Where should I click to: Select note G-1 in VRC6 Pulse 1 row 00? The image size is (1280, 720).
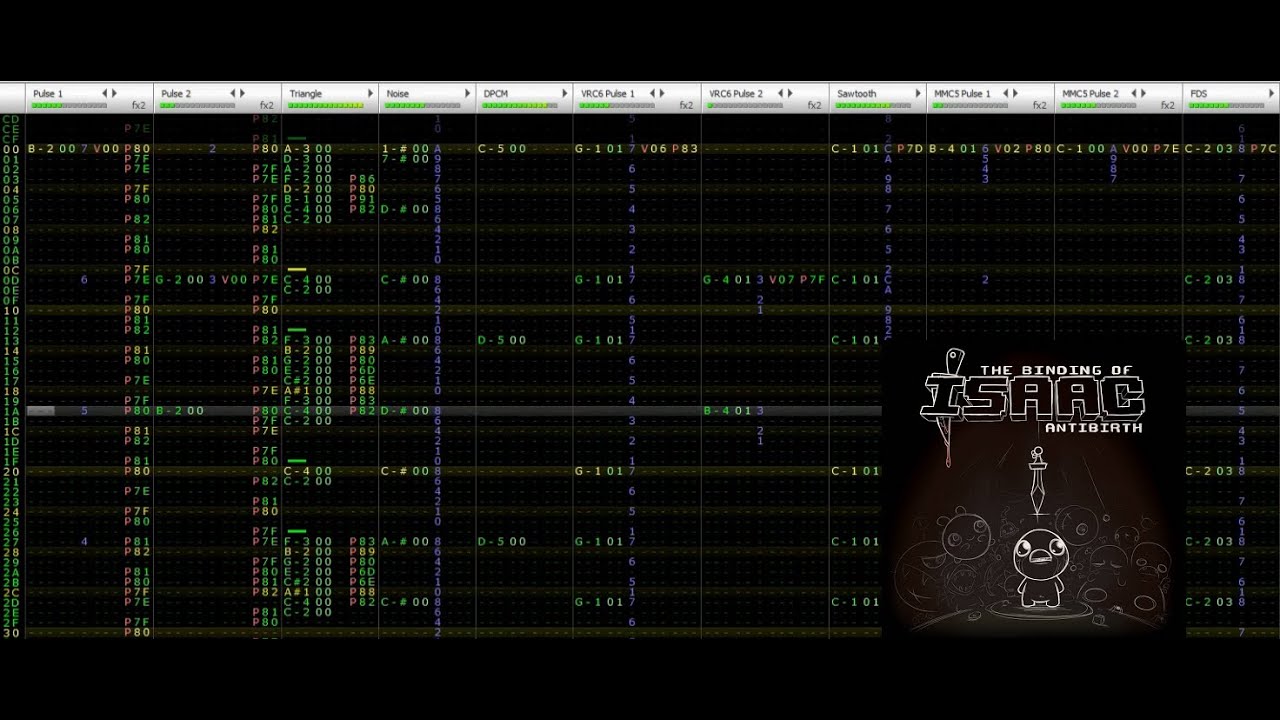click(586, 149)
